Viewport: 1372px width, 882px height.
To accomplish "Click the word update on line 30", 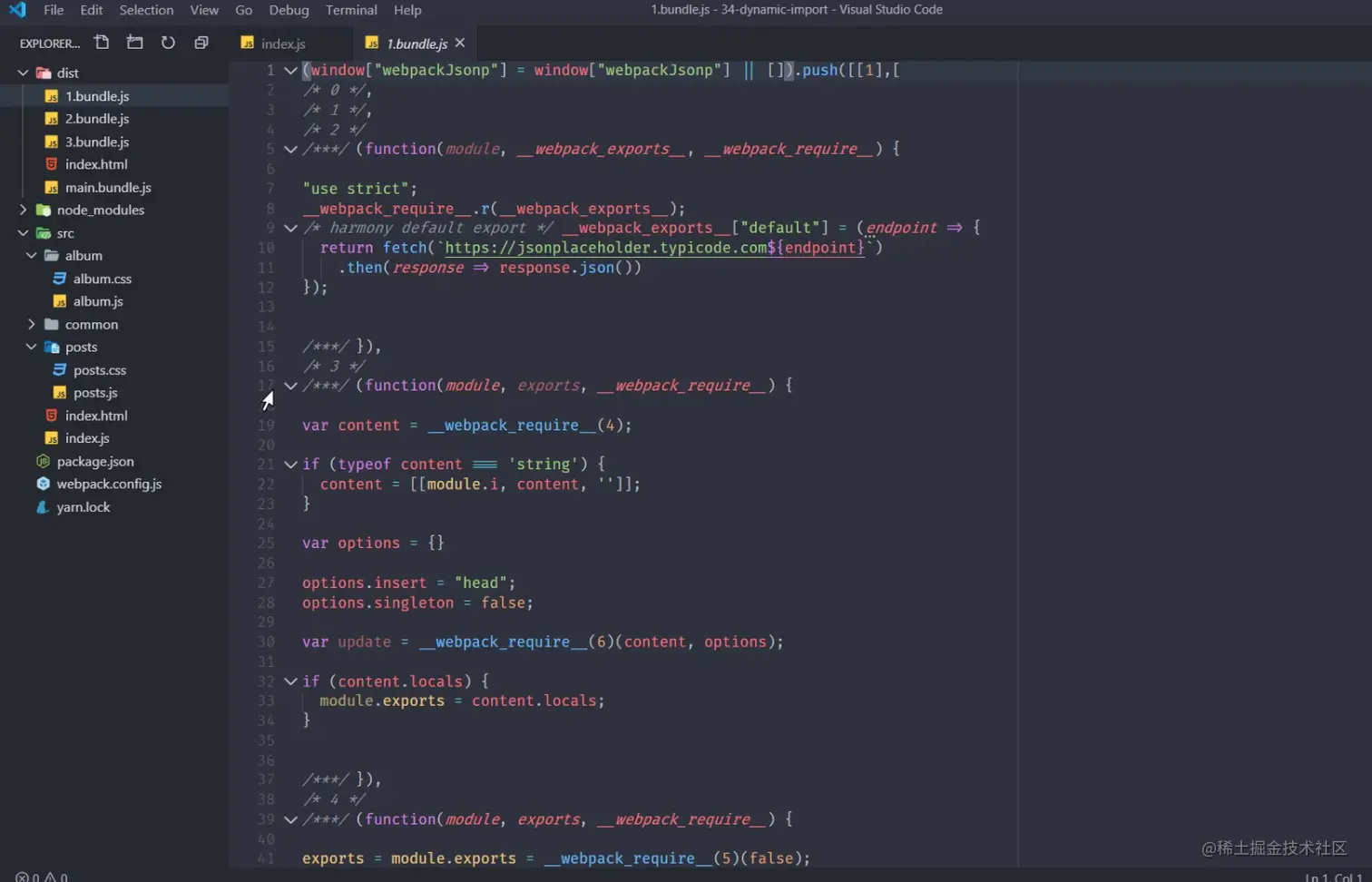I will [x=364, y=642].
